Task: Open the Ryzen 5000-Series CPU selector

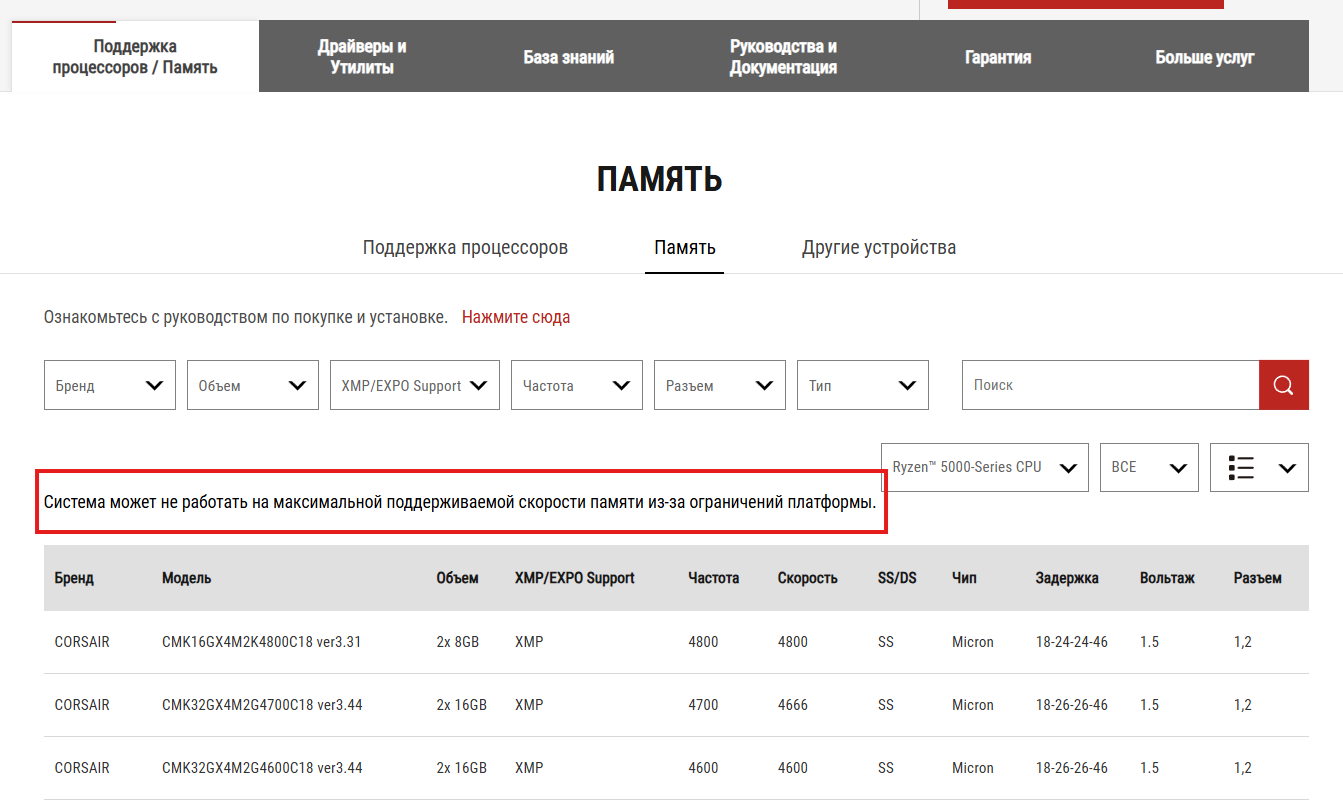Action: [983, 467]
